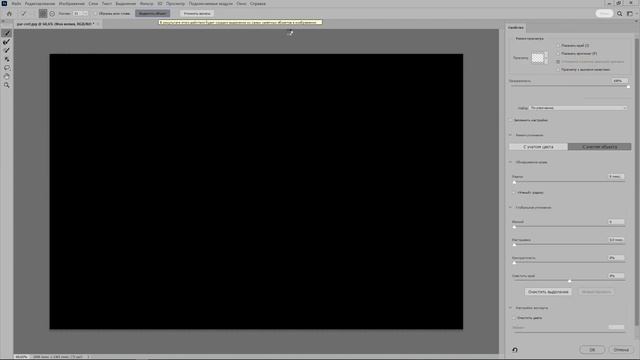Screen dimensions: 640x360
Task: Adjust the Transparency slider handle
Action: (x=628, y=87)
